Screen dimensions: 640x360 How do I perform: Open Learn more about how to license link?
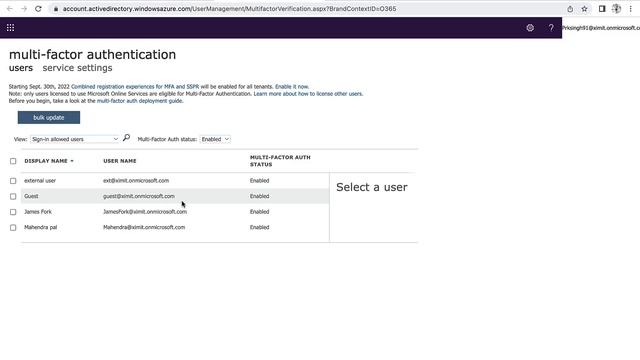(308, 94)
